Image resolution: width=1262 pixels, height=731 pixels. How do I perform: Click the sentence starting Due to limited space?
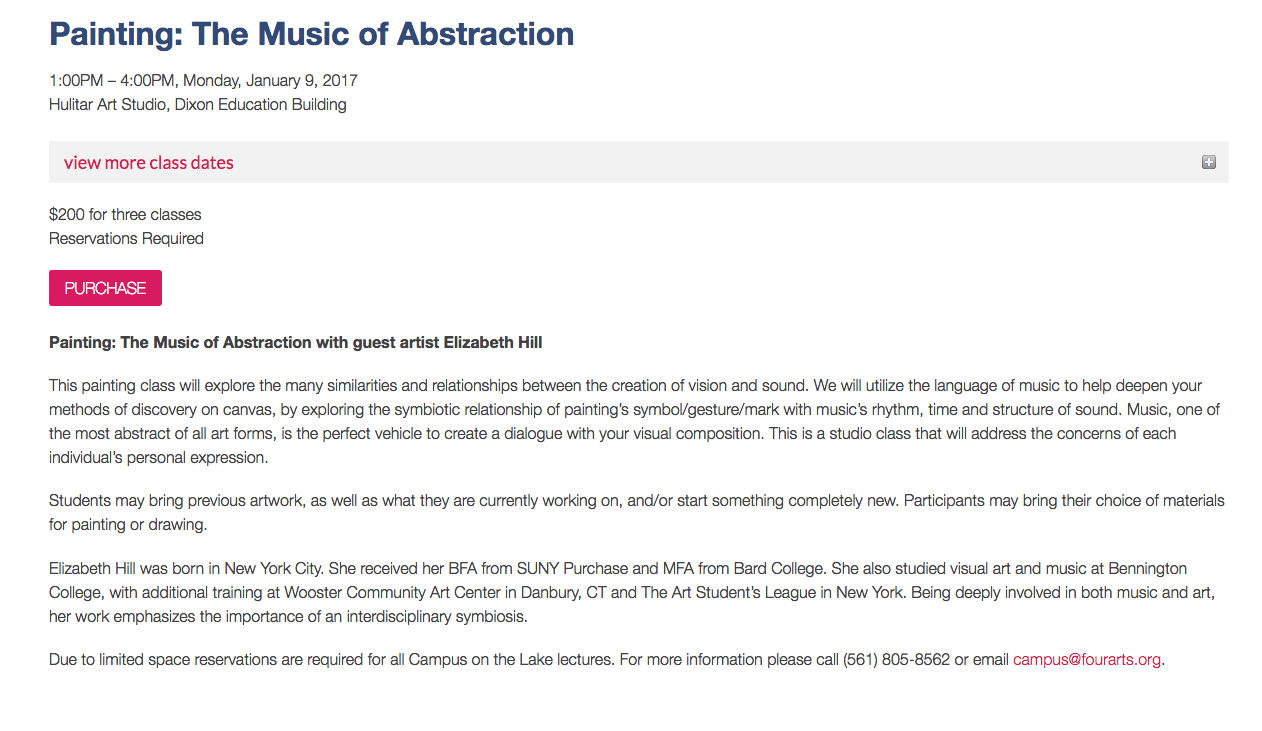coord(607,659)
